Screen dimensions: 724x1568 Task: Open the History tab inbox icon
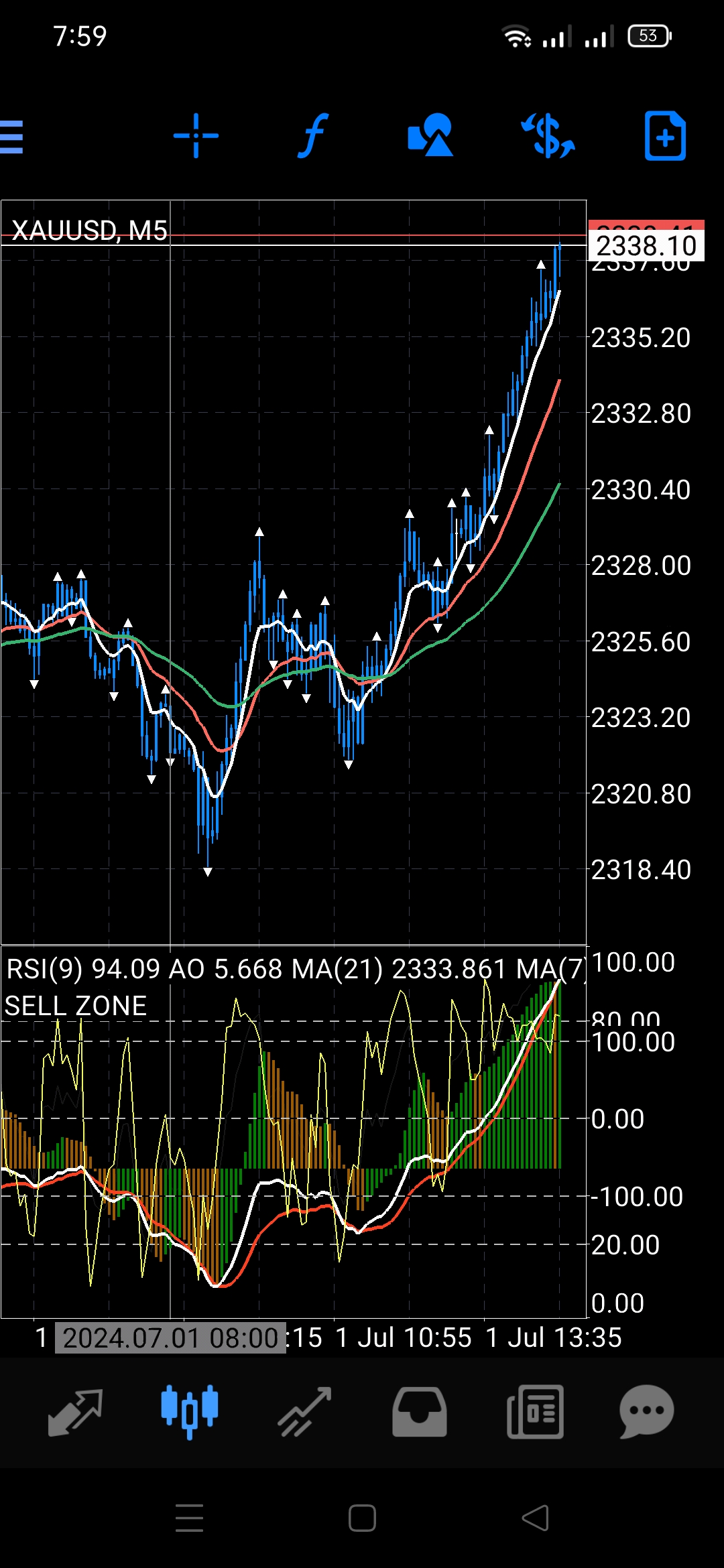pos(420,1412)
